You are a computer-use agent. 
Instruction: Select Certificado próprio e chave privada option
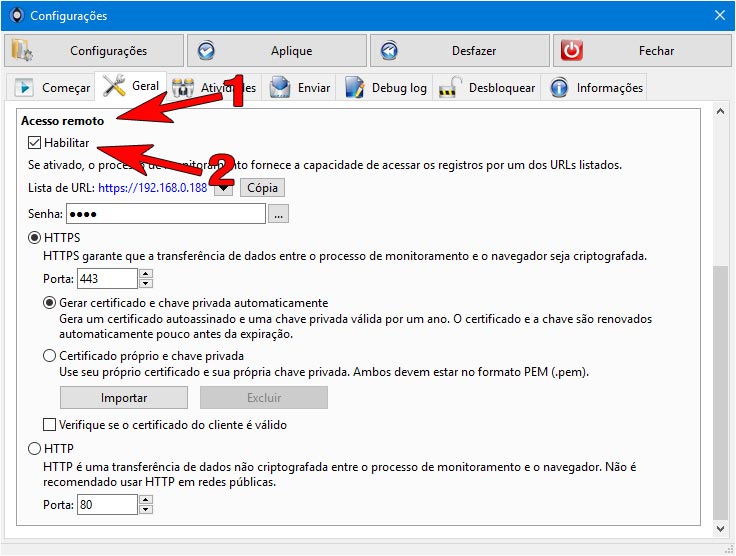[x=49, y=356]
